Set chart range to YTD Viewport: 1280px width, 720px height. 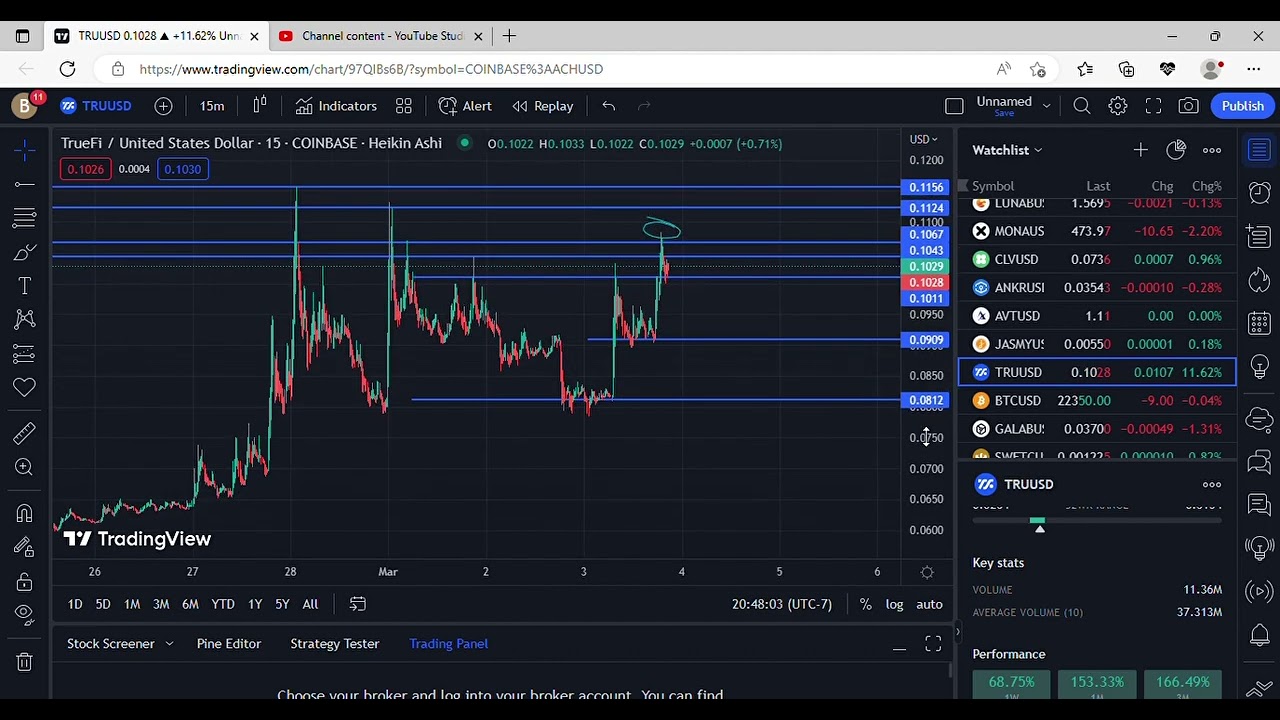click(x=223, y=604)
